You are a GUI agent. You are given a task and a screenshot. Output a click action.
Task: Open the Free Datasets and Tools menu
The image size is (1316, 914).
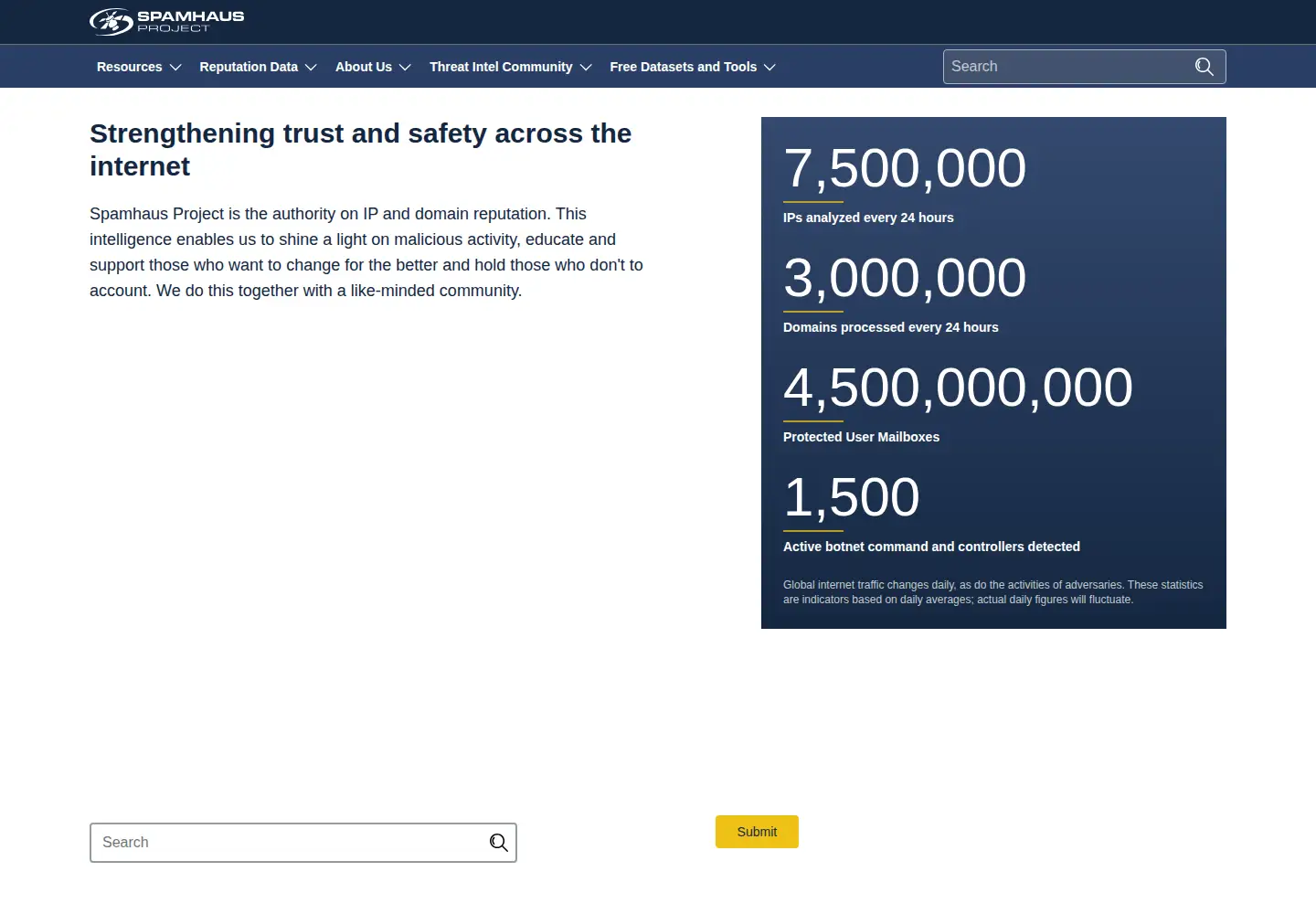click(693, 67)
